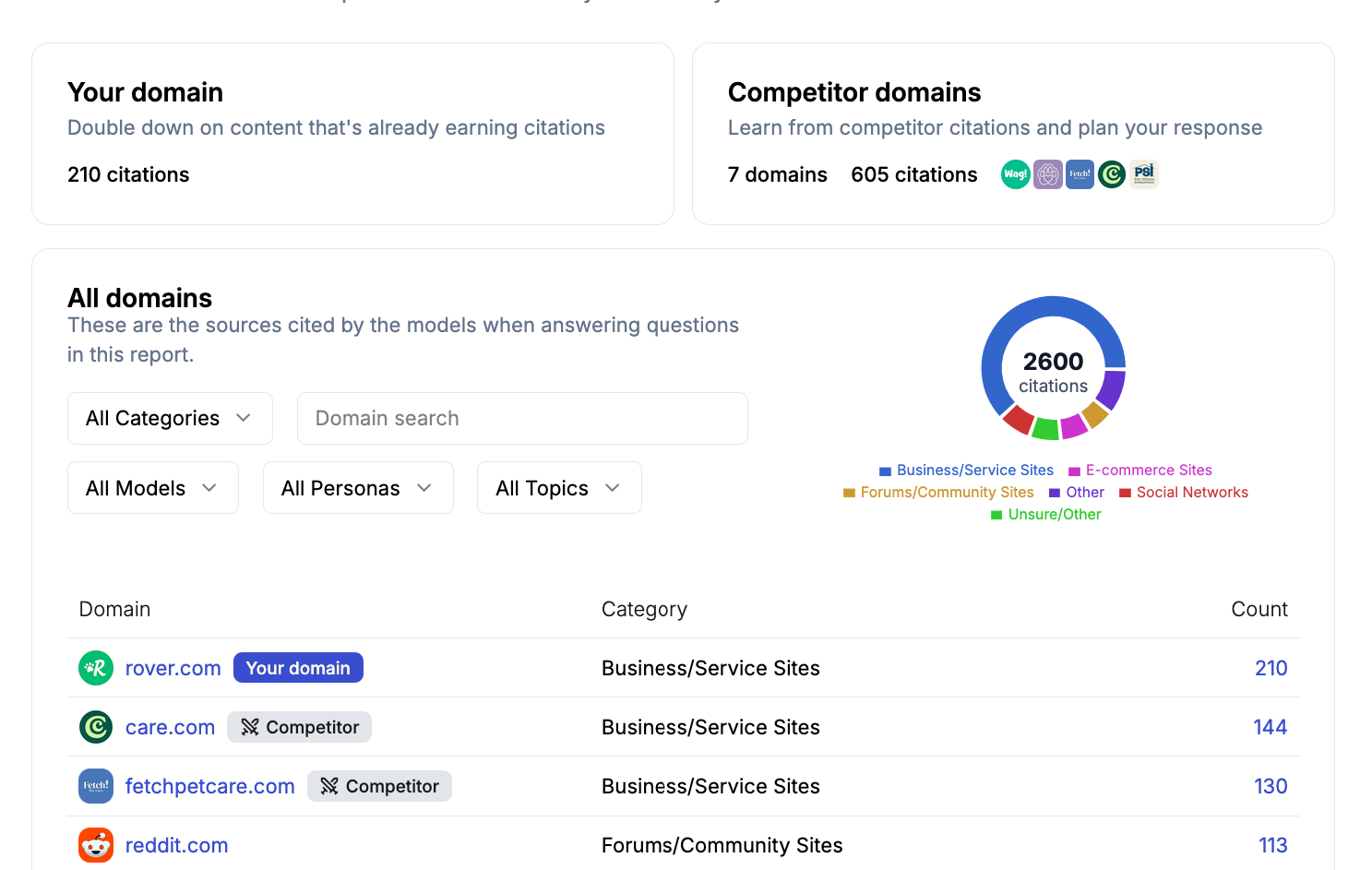
Task: Click the Competitor badge beside care.com
Action: pyautogui.click(x=299, y=727)
